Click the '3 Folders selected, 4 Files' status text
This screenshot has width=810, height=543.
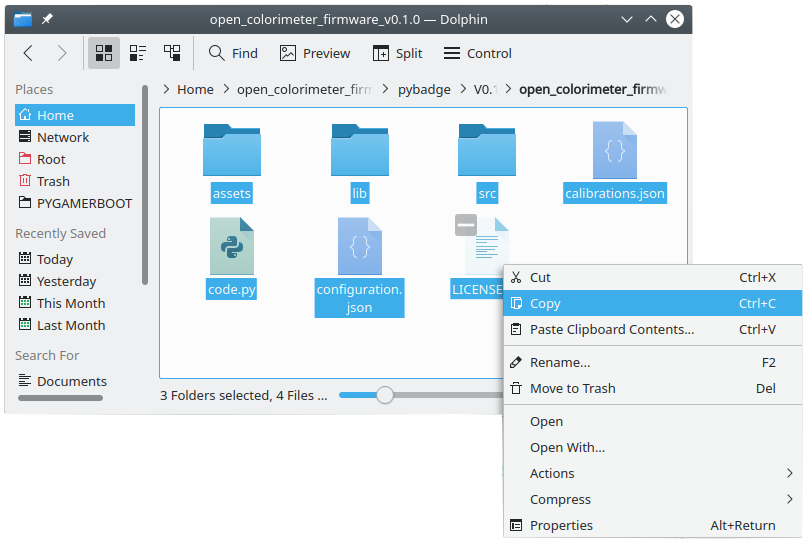coord(243,395)
